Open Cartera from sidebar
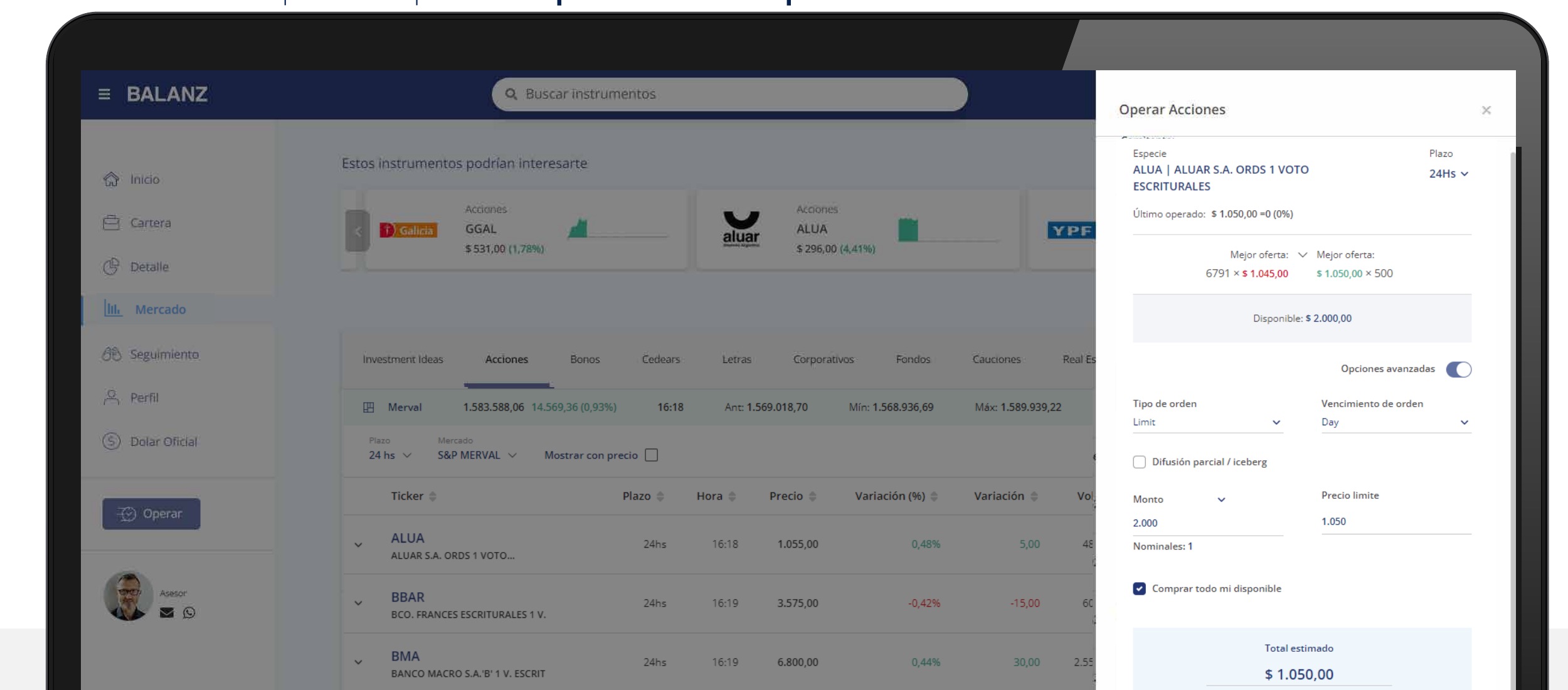This screenshot has width=1568, height=690. click(x=151, y=223)
